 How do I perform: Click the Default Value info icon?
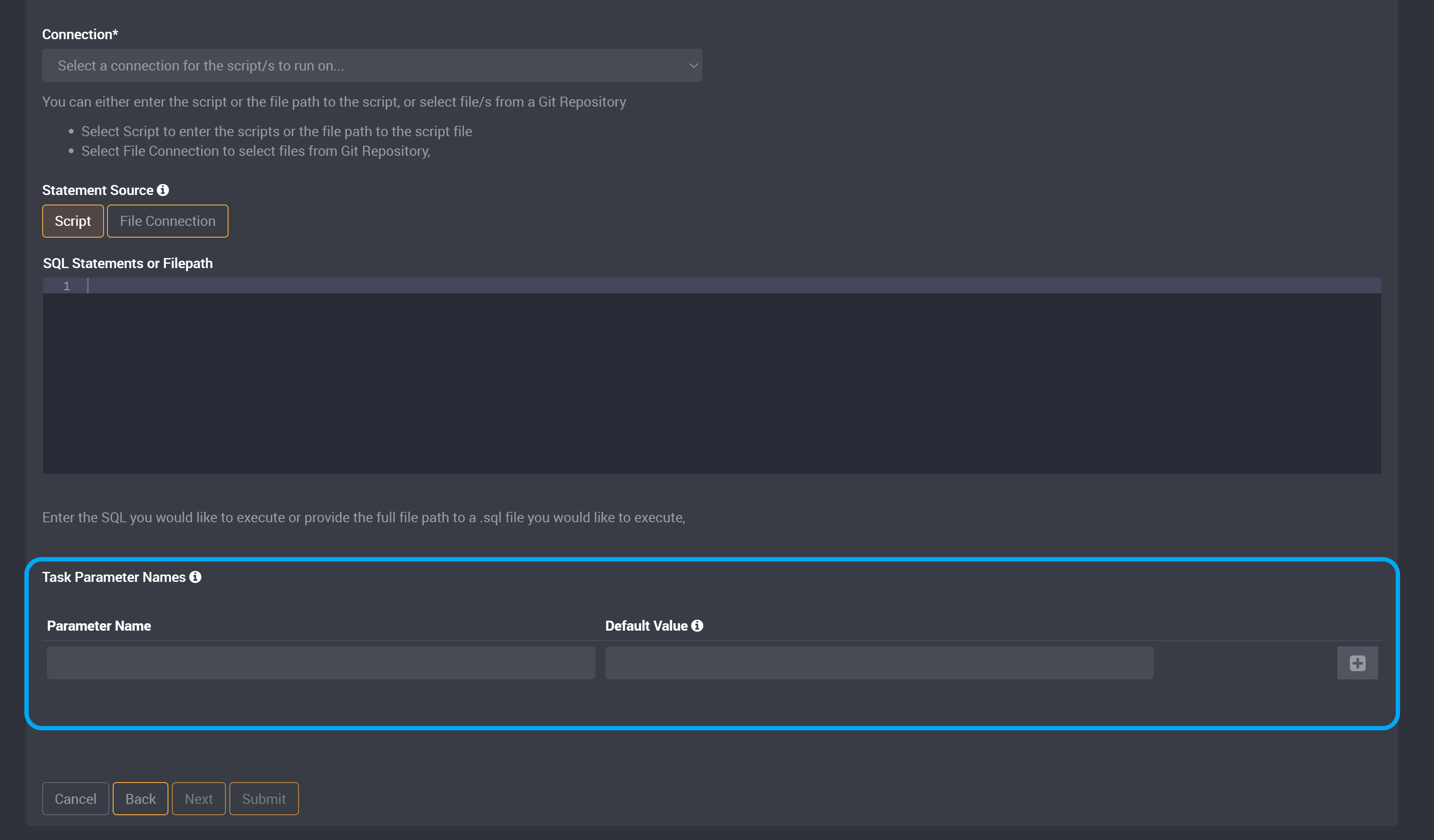697,625
